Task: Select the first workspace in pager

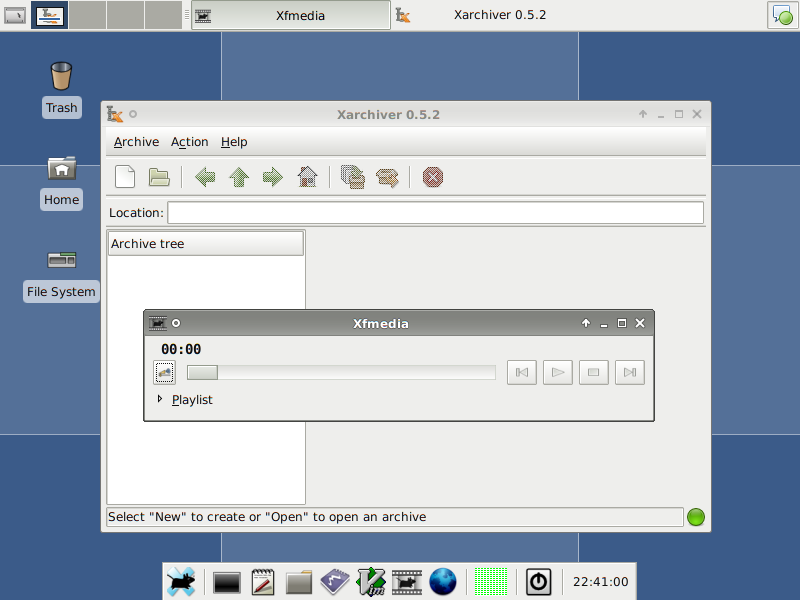Action: (49, 15)
